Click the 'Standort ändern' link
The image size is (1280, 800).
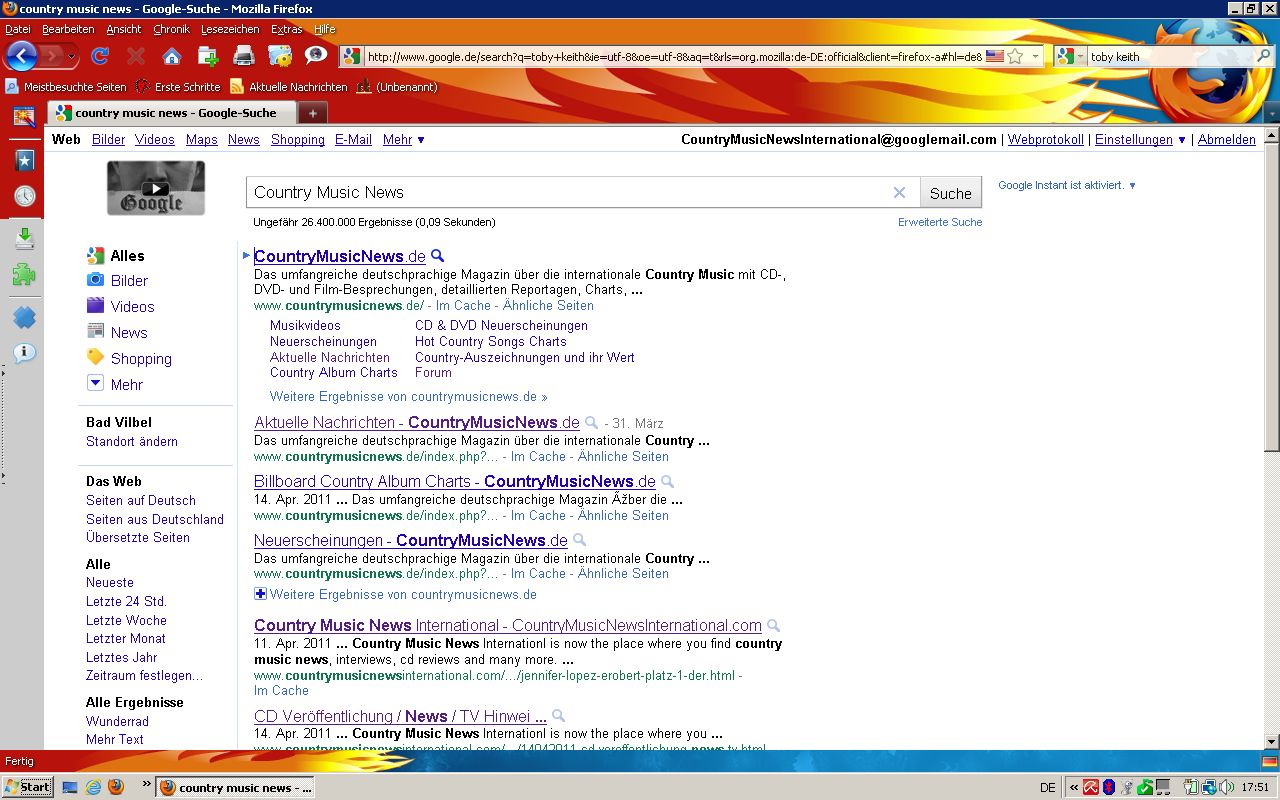tap(132, 442)
